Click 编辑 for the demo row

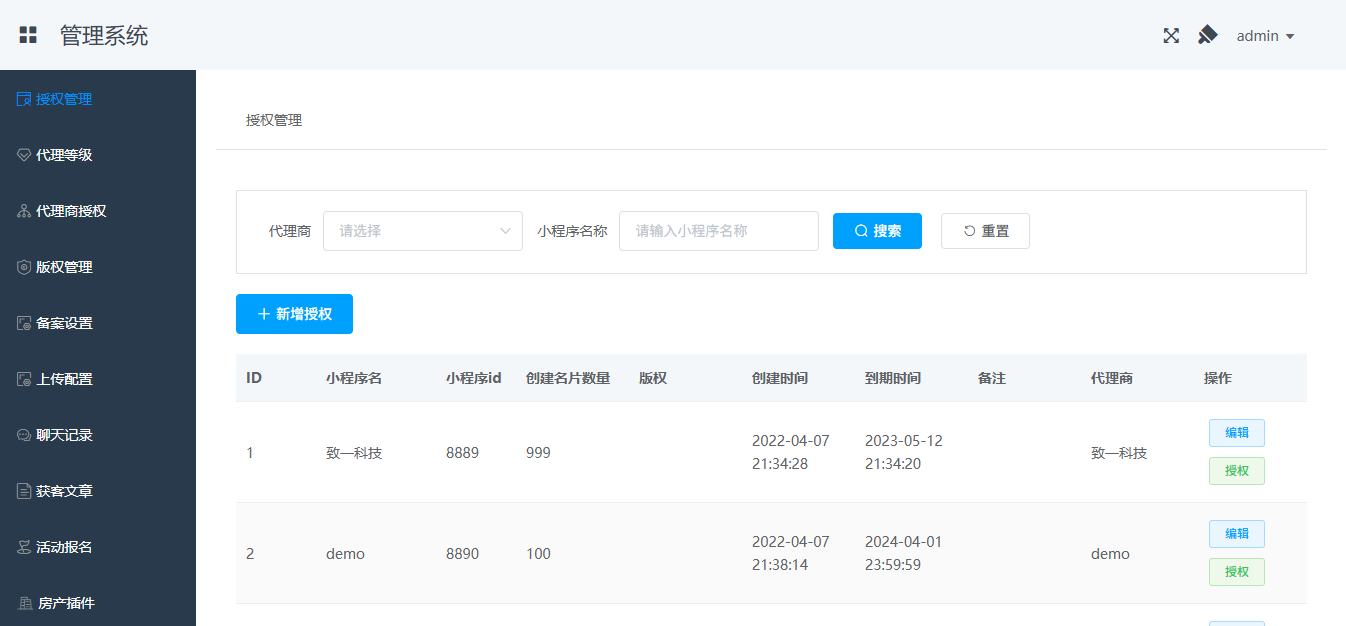click(x=1236, y=534)
